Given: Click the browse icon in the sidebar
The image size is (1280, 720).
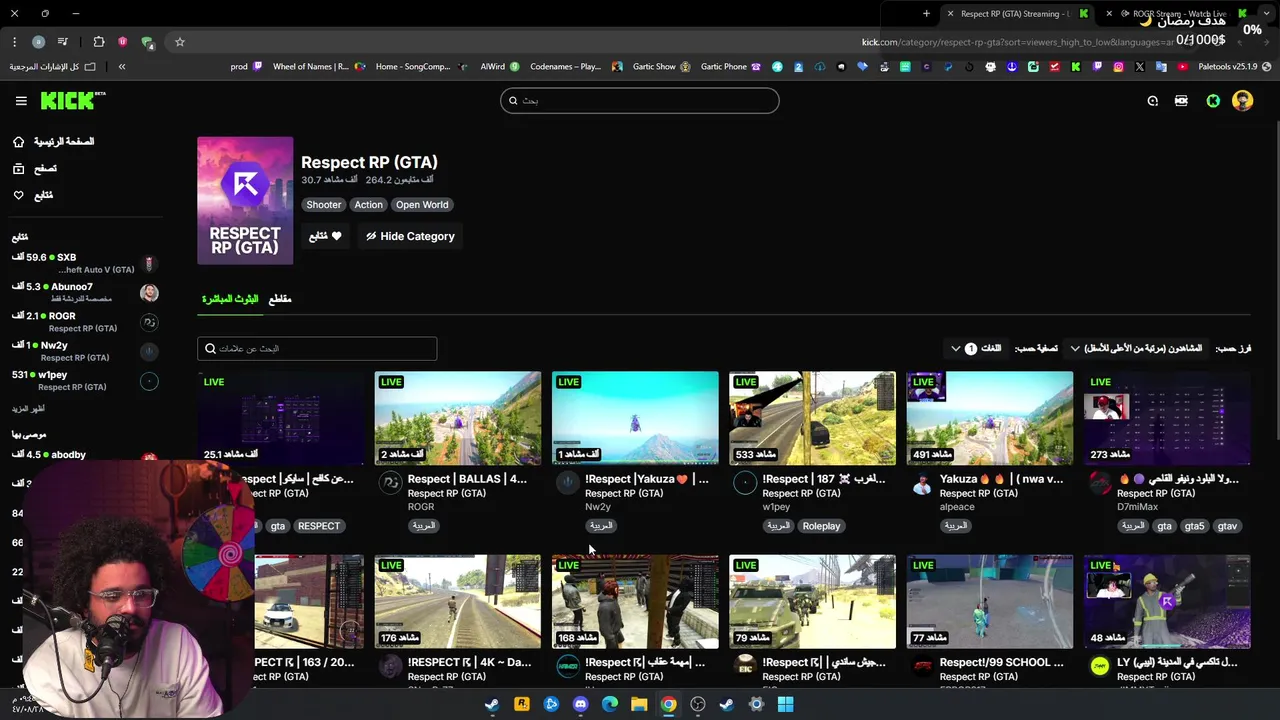Looking at the screenshot, I should tap(18, 169).
